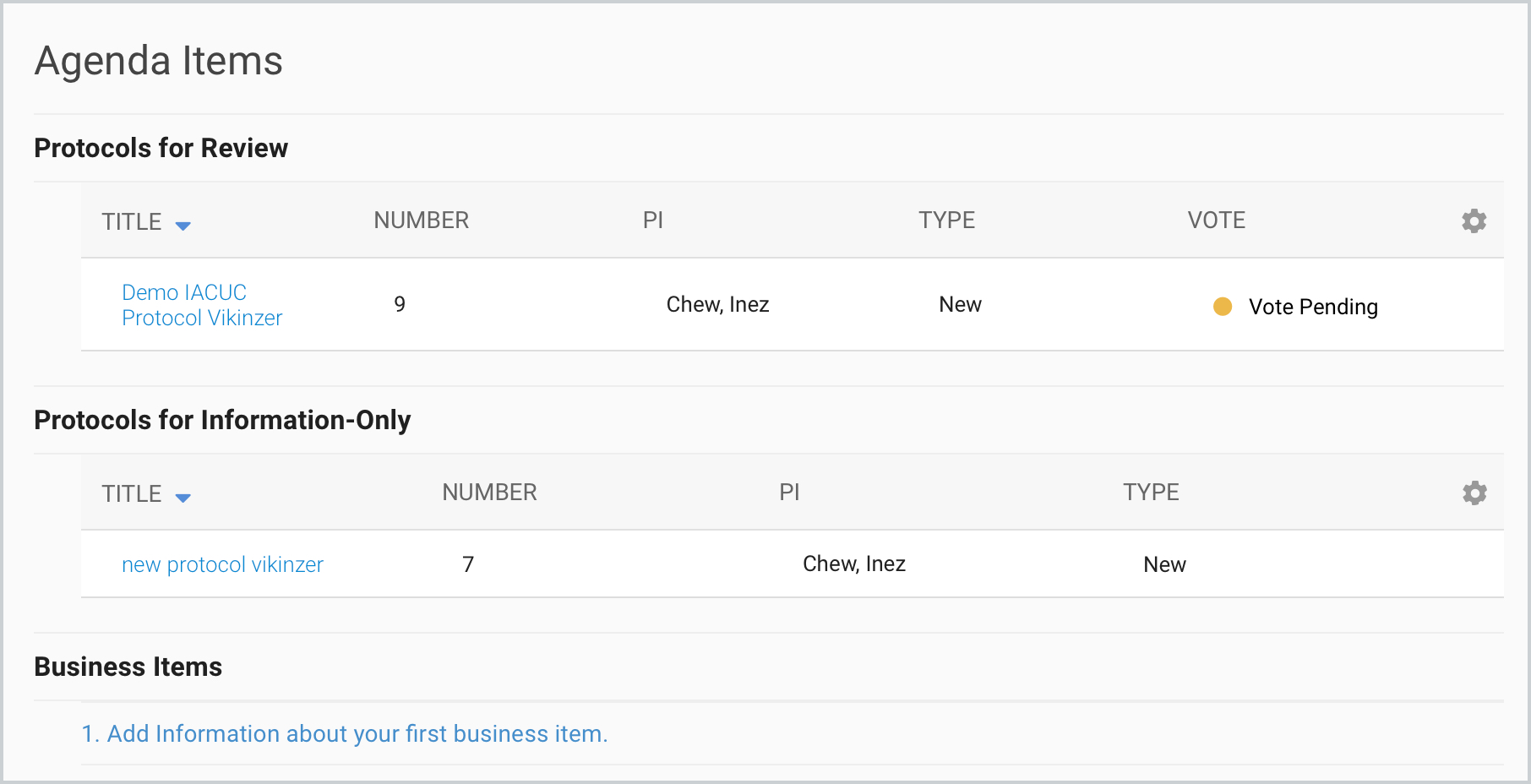Sort Protocols for Review by NUMBER column
Viewport: 1531px width, 784px height.
421,220
